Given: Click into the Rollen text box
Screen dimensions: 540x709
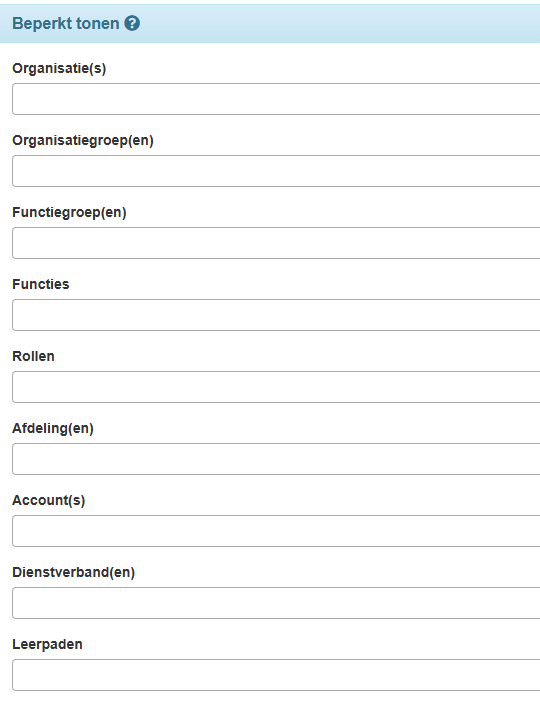Looking at the screenshot, I should 276,387.
